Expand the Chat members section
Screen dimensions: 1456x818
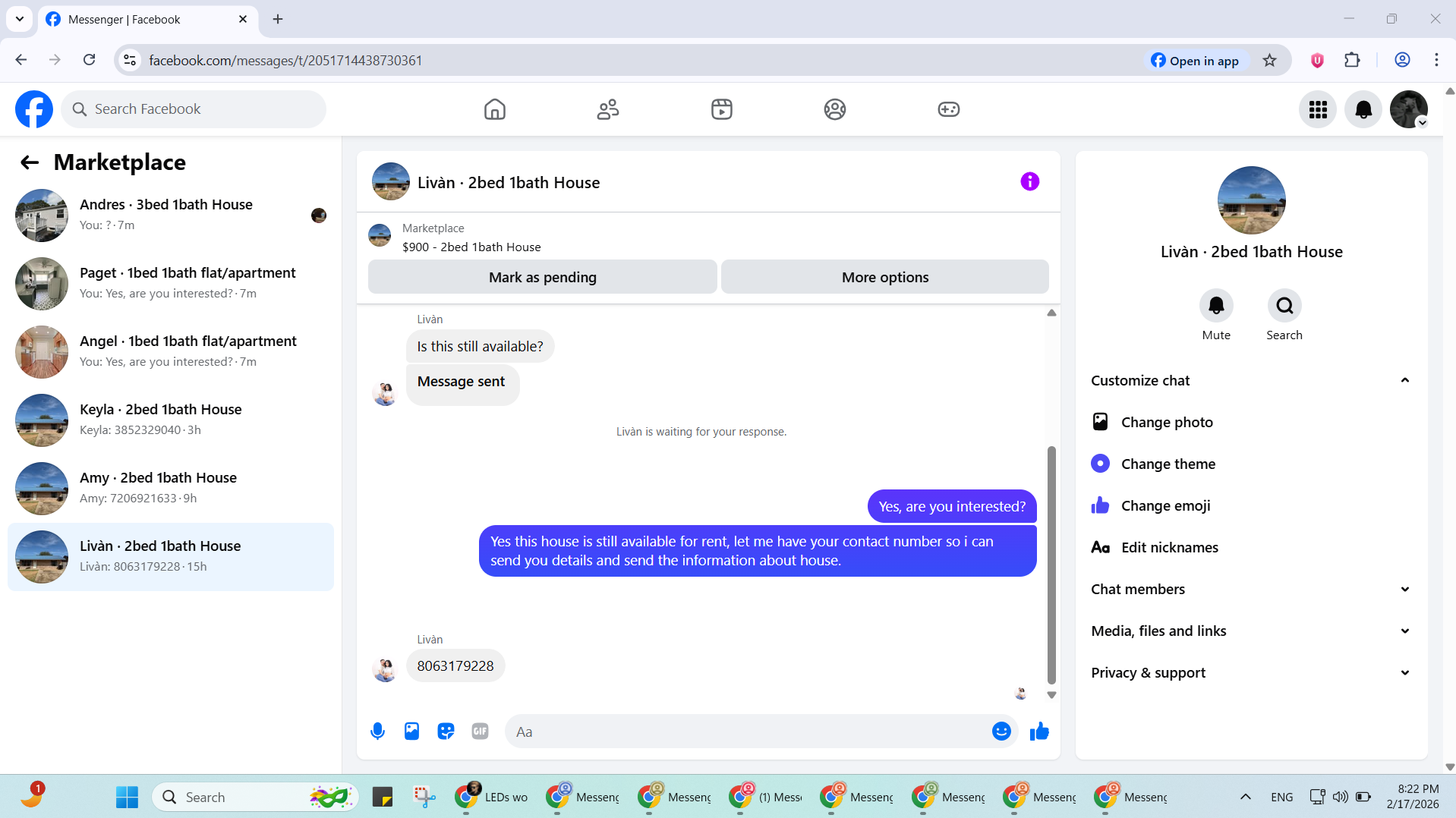point(1251,589)
